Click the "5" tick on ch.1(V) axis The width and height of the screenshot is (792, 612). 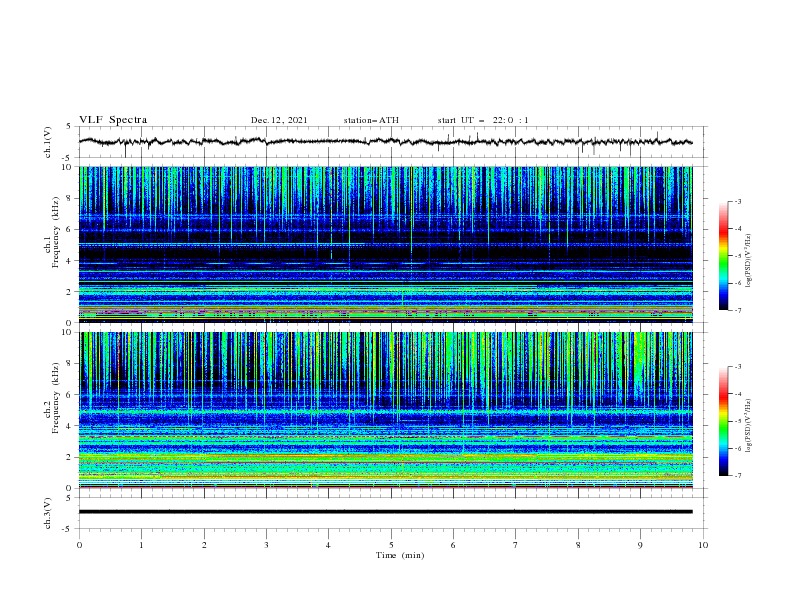(x=69, y=126)
